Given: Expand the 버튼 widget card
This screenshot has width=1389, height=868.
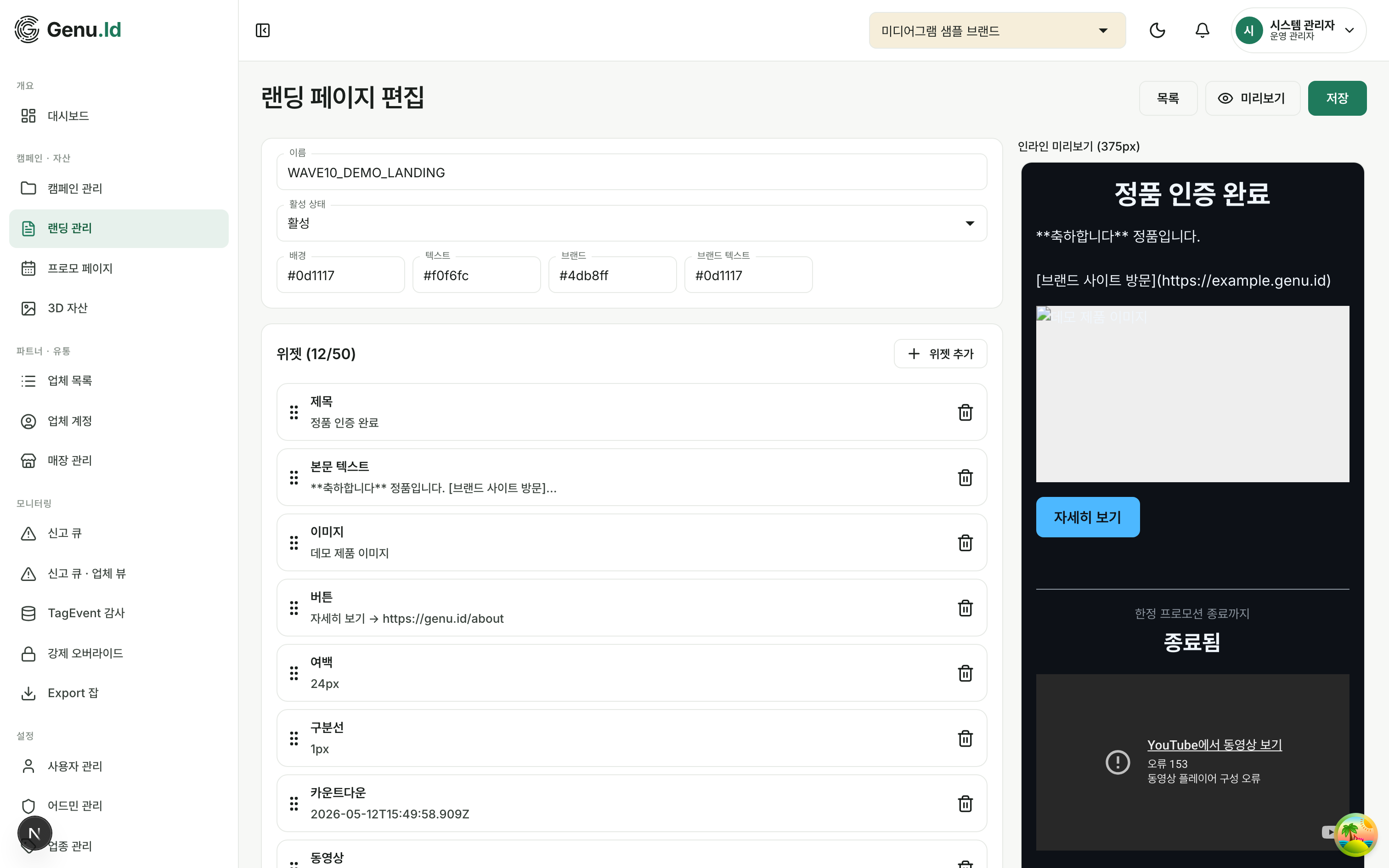Looking at the screenshot, I should (x=632, y=608).
